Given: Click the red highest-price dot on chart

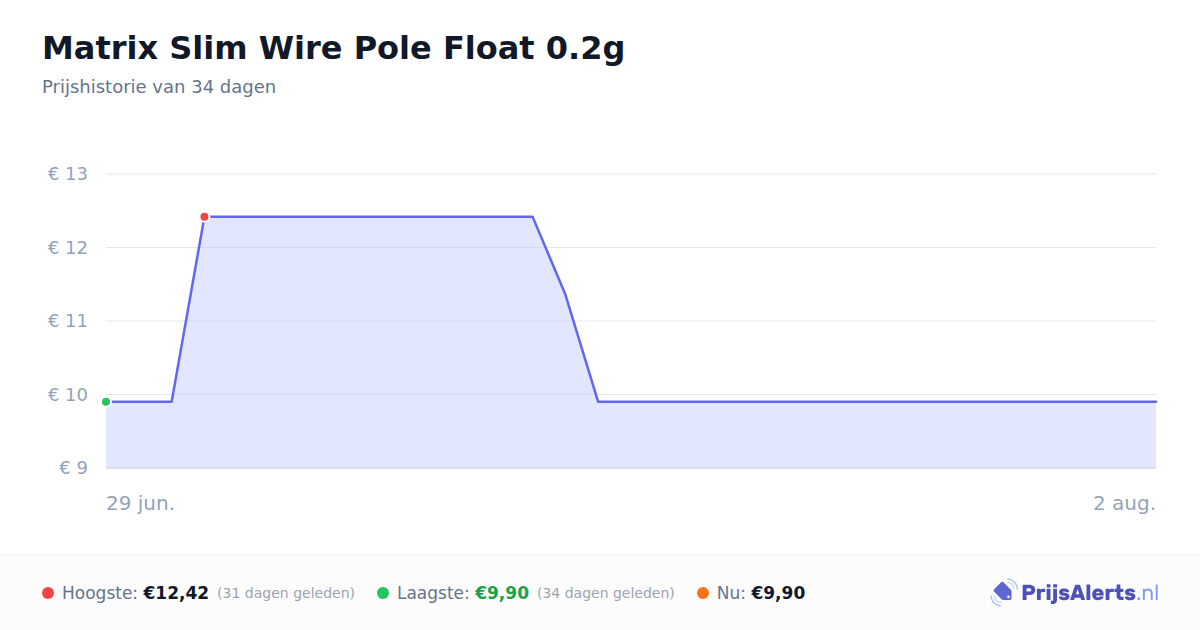Looking at the screenshot, I should [x=204, y=217].
